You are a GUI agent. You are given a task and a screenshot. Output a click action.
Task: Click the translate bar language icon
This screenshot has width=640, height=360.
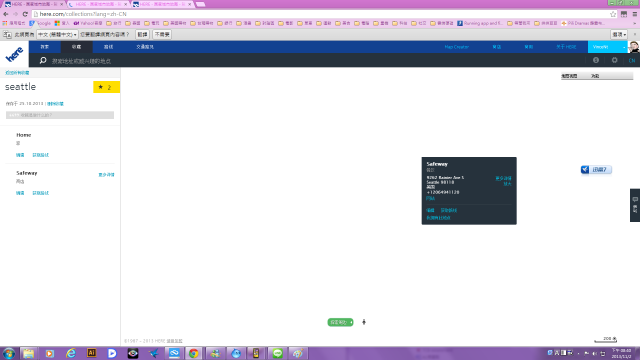[7, 35]
